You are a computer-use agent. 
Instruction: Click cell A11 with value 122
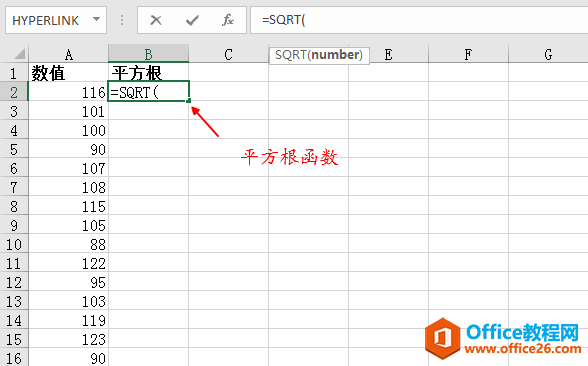(68, 263)
